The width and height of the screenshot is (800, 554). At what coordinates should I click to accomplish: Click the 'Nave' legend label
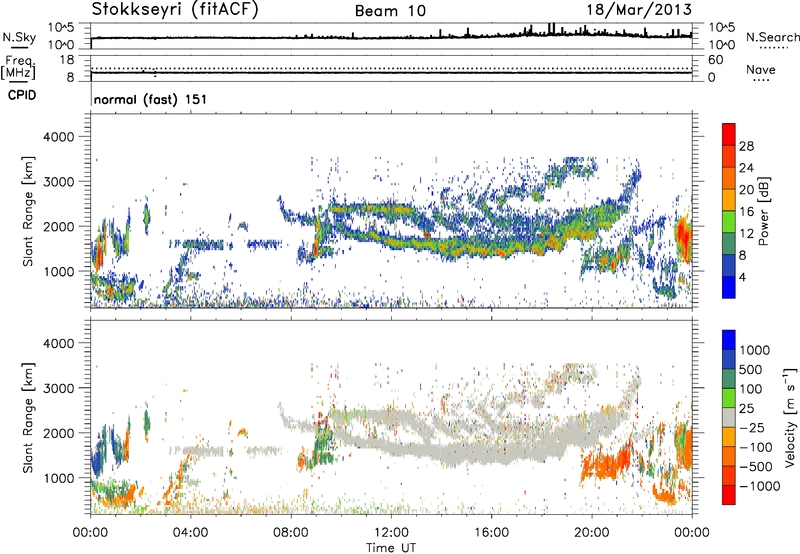point(761,69)
